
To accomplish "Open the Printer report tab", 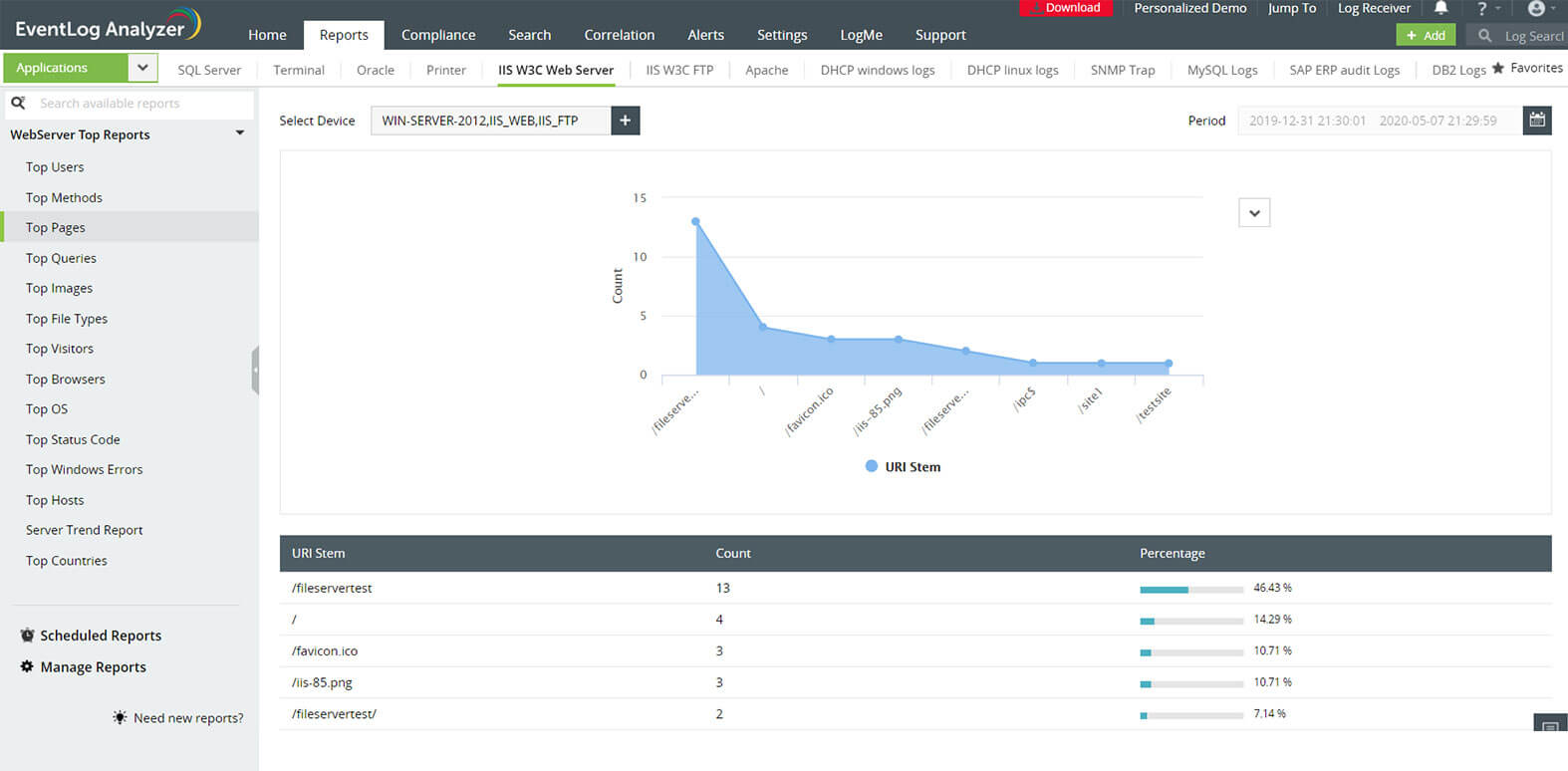I will pyautogui.click(x=446, y=70).
